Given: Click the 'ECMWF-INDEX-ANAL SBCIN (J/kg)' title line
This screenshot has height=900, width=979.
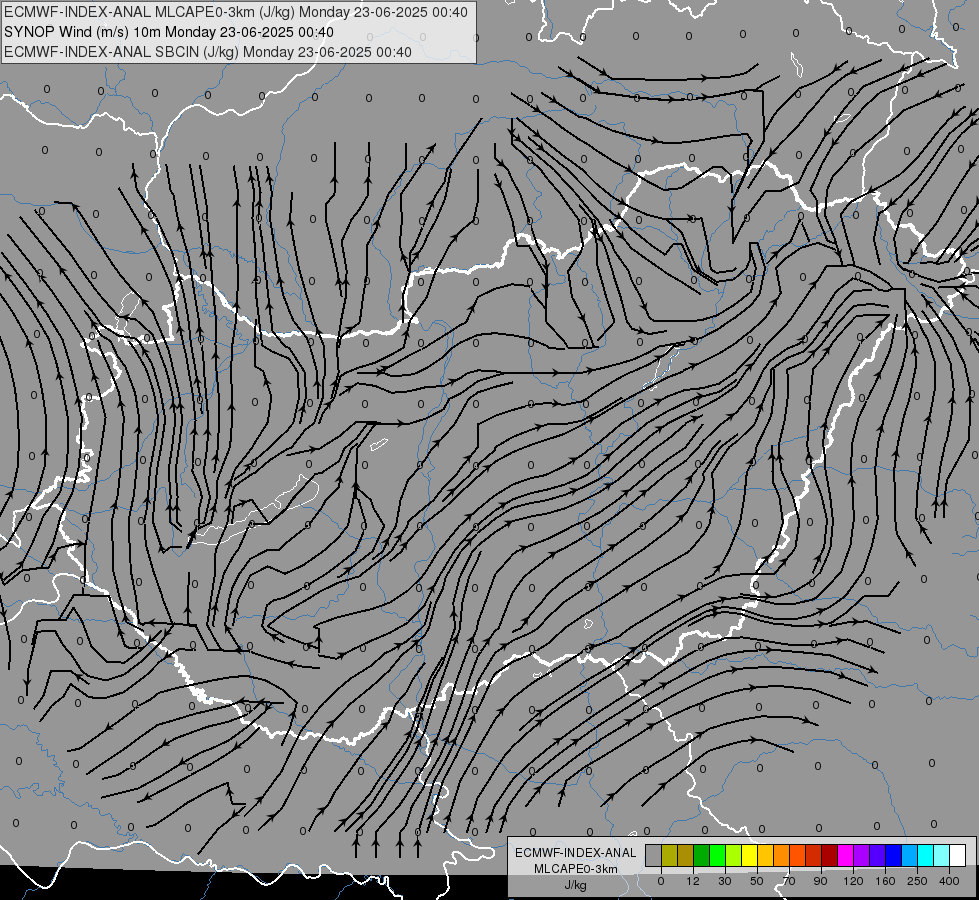Looking at the screenshot, I should pos(208,52).
